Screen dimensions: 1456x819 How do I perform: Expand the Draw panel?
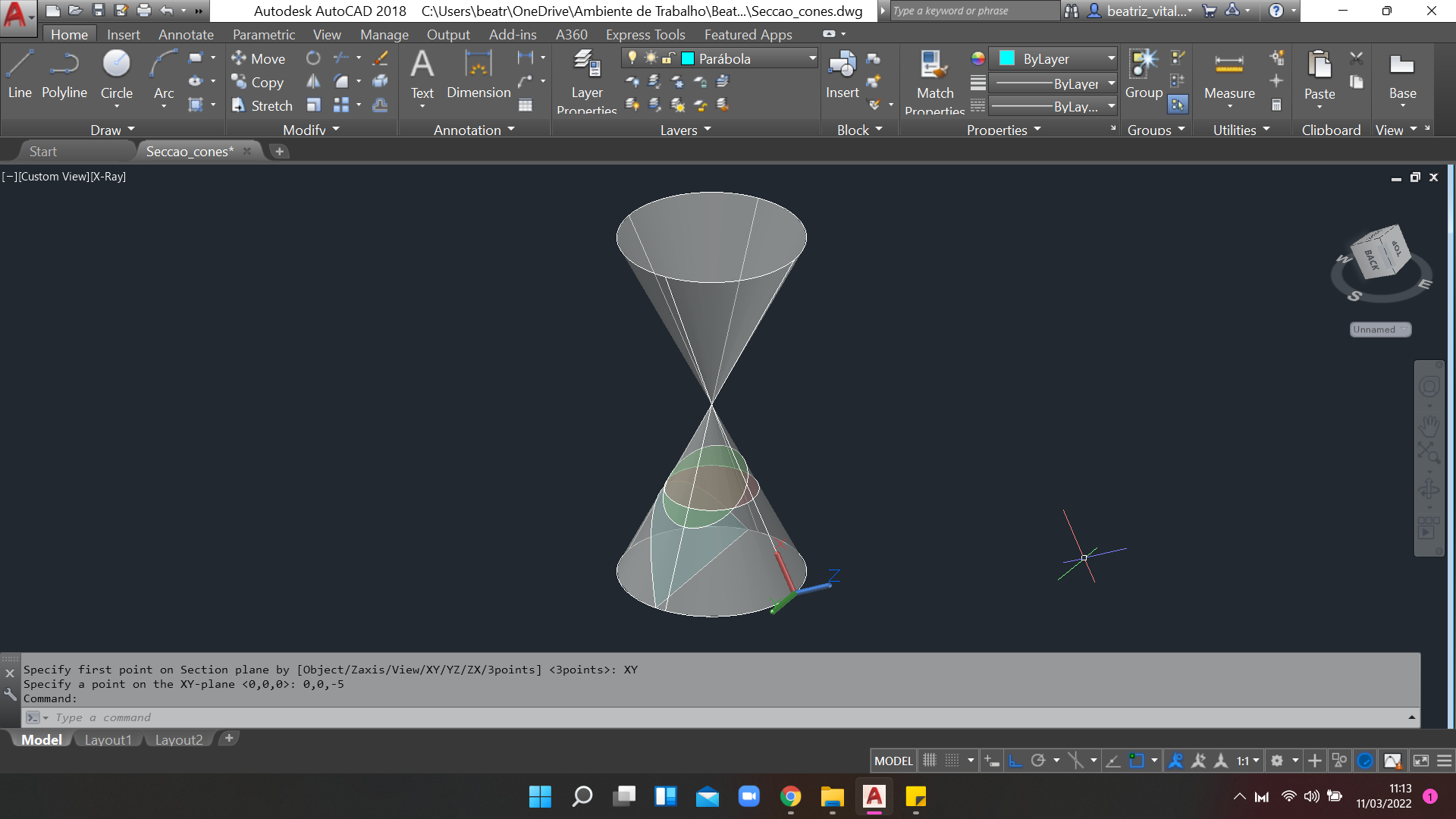pos(112,130)
